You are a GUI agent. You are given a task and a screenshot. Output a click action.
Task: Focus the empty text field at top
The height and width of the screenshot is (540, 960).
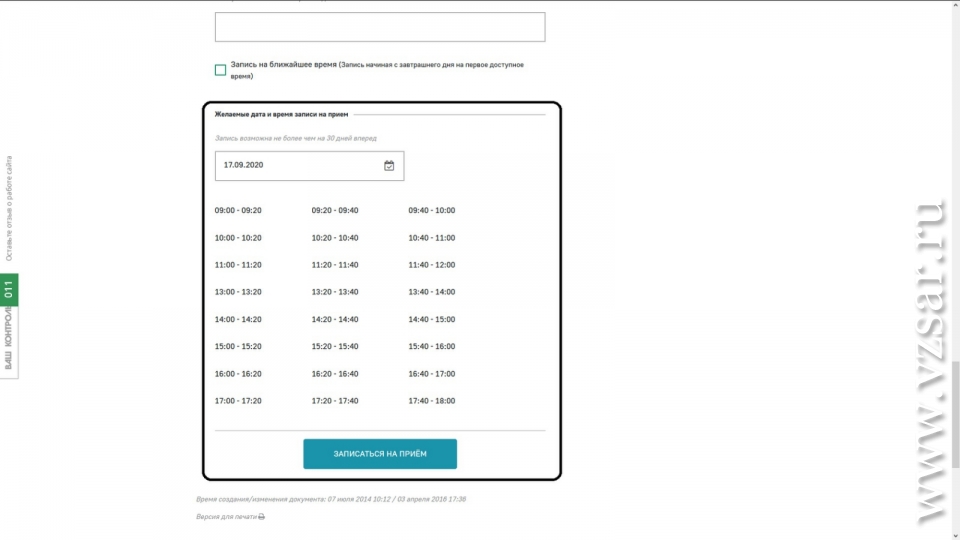coord(380,27)
